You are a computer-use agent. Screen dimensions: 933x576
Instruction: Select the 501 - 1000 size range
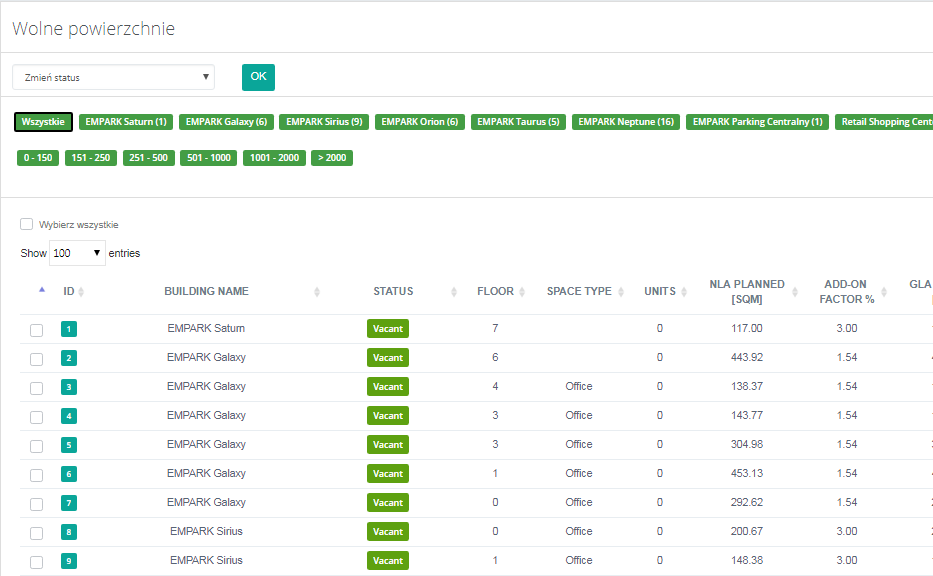pyautogui.click(x=209, y=158)
